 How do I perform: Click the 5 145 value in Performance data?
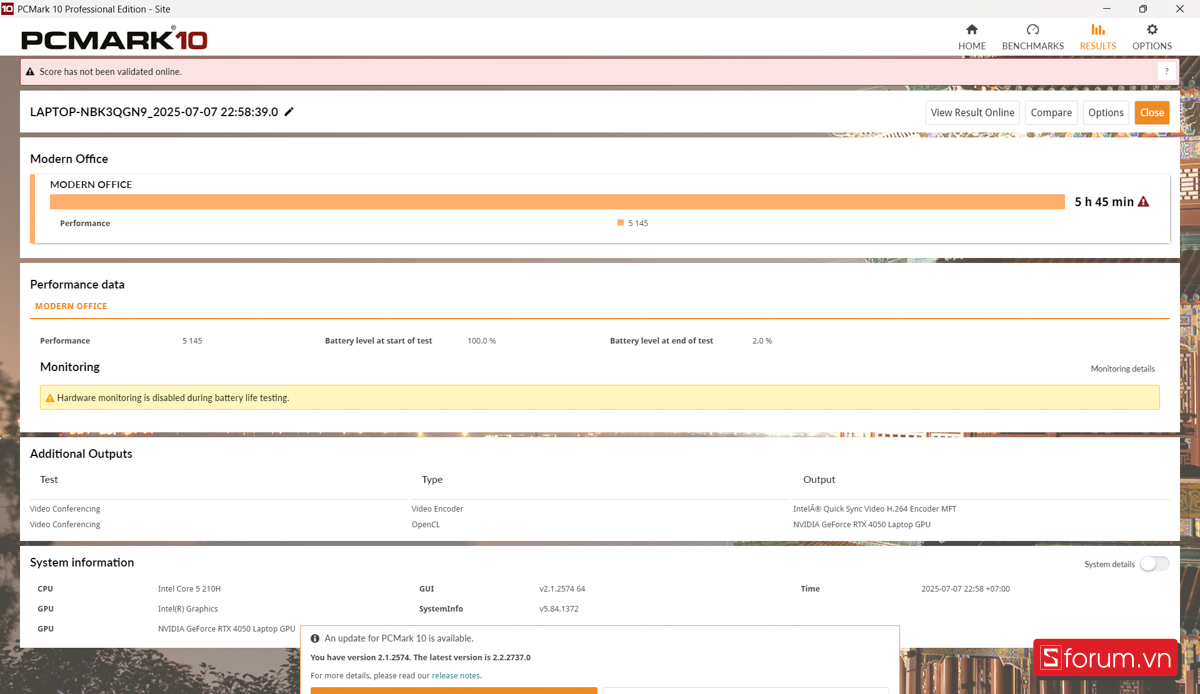coord(192,341)
